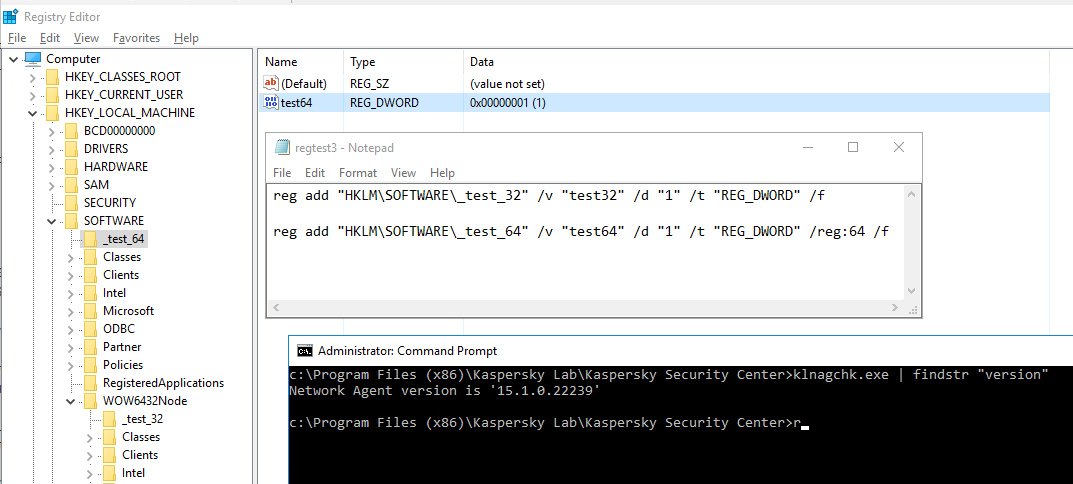Maximize the regtest3 Notepad window
The width and height of the screenshot is (1073, 484).
coord(853,147)
